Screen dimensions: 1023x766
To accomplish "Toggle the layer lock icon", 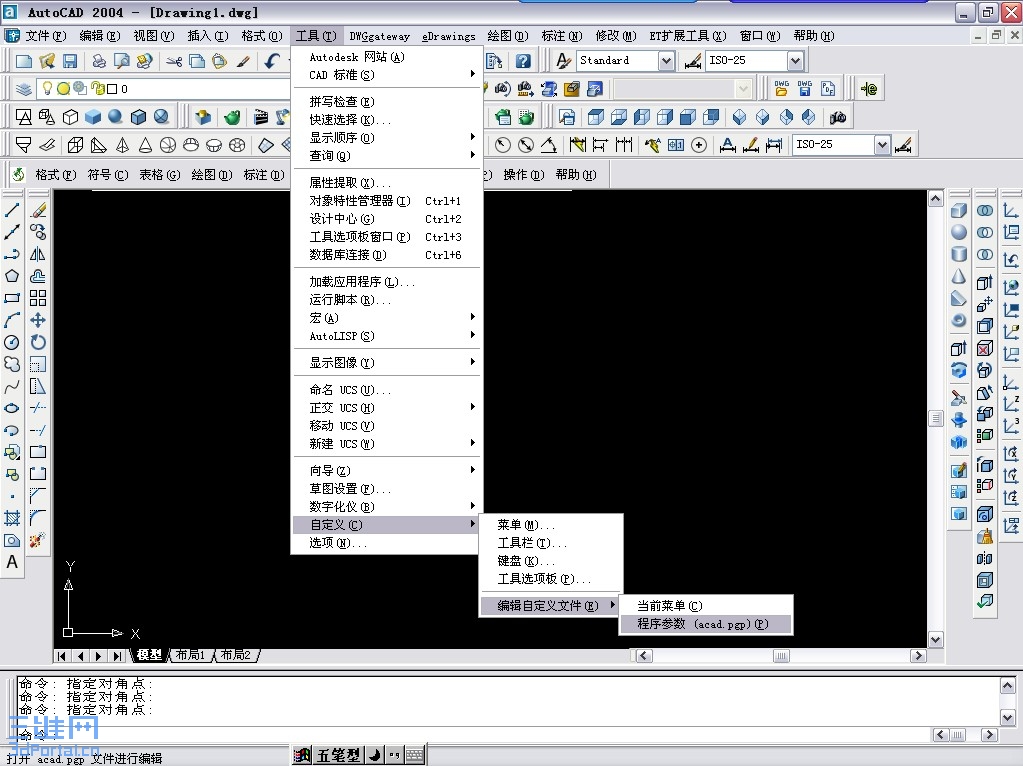I will (97, 88).
